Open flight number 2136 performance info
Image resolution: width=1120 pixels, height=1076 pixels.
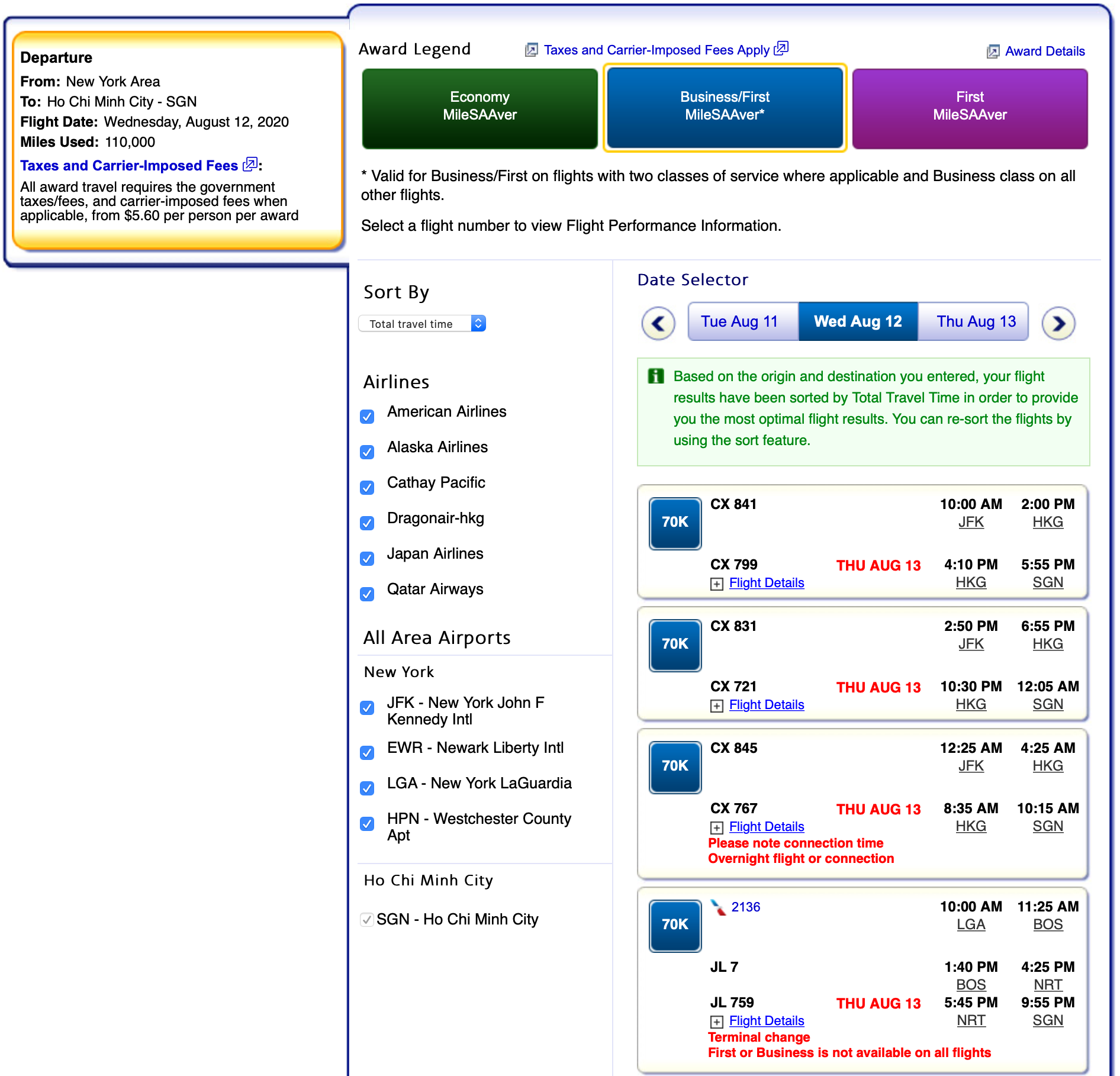pos(746,907)
